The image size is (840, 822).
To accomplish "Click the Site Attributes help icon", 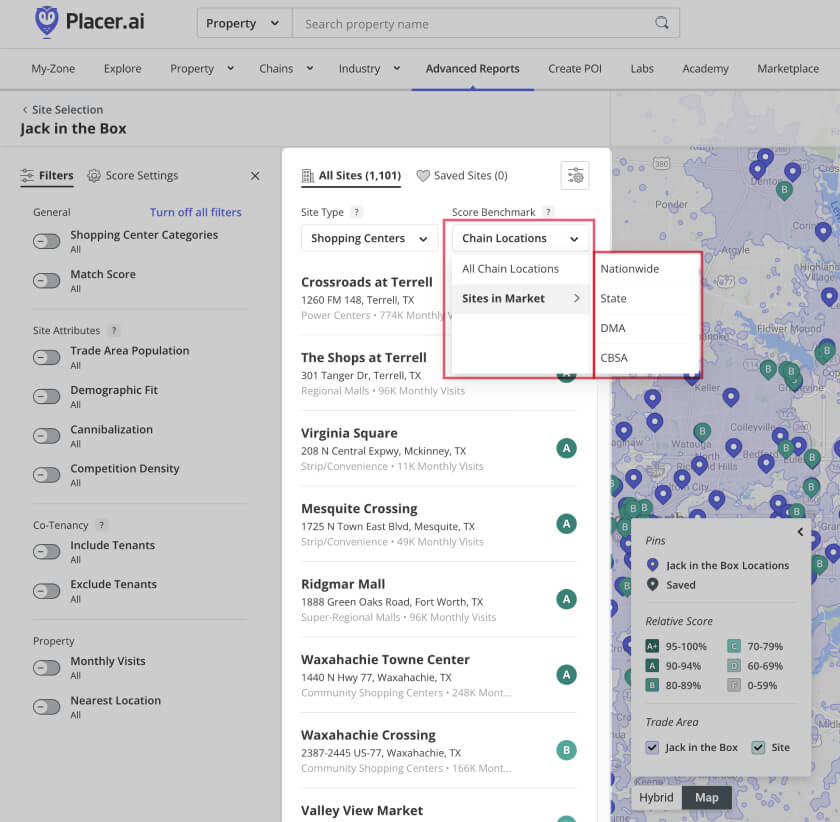I will [x=114, y=331].
